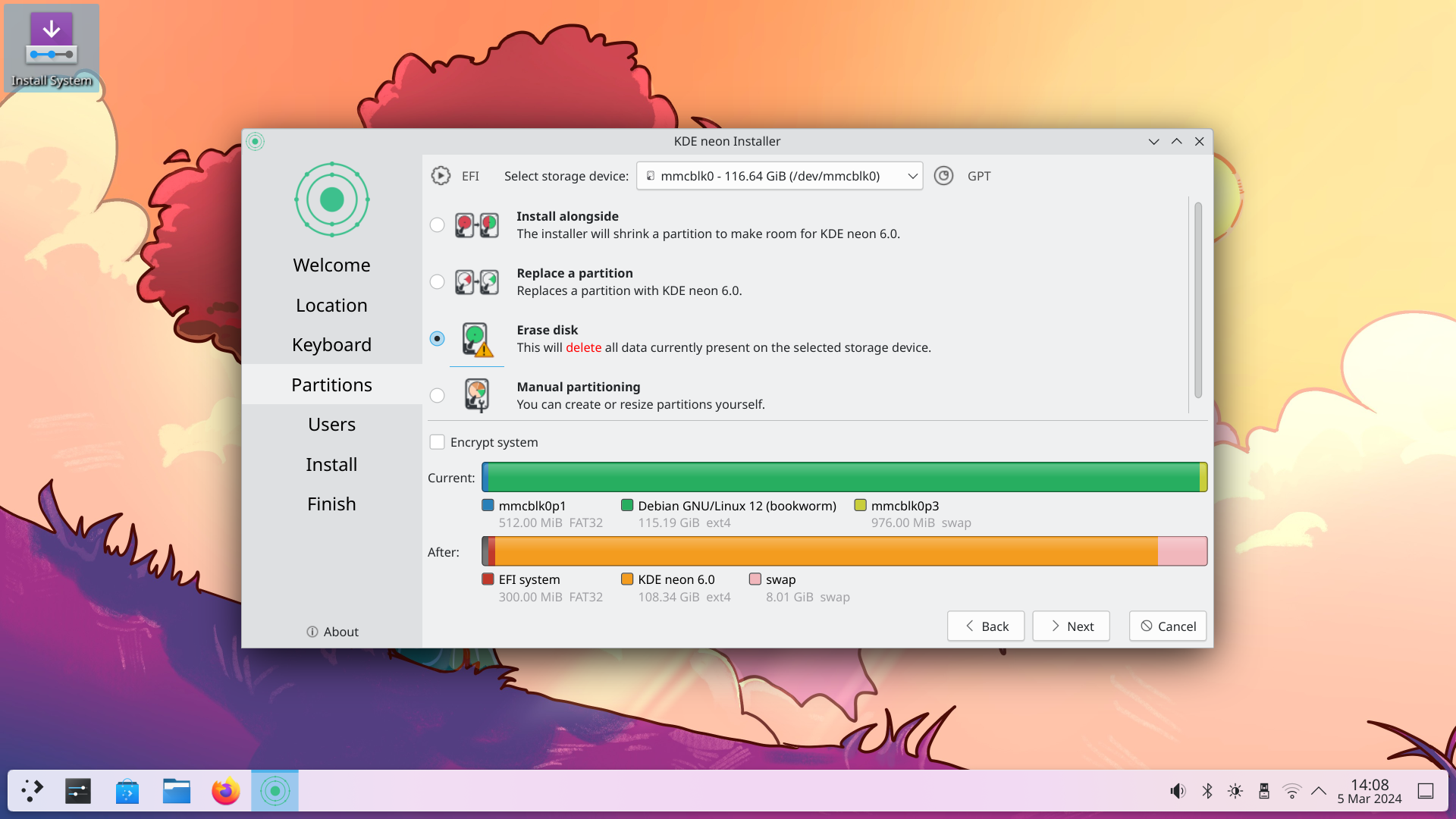Click the Location step in sidebar
This screenshot has width=1456, height=819.
[x=332, y=306]
